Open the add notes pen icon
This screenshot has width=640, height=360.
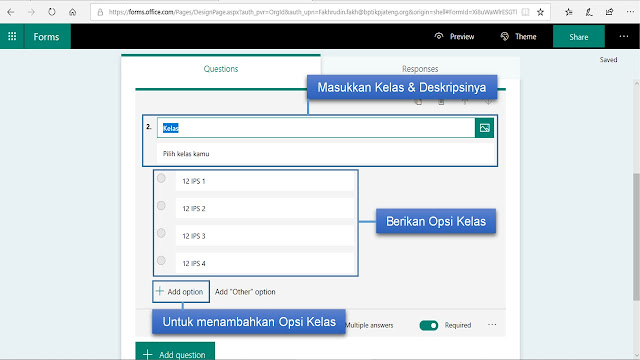[x=589, y=12]
